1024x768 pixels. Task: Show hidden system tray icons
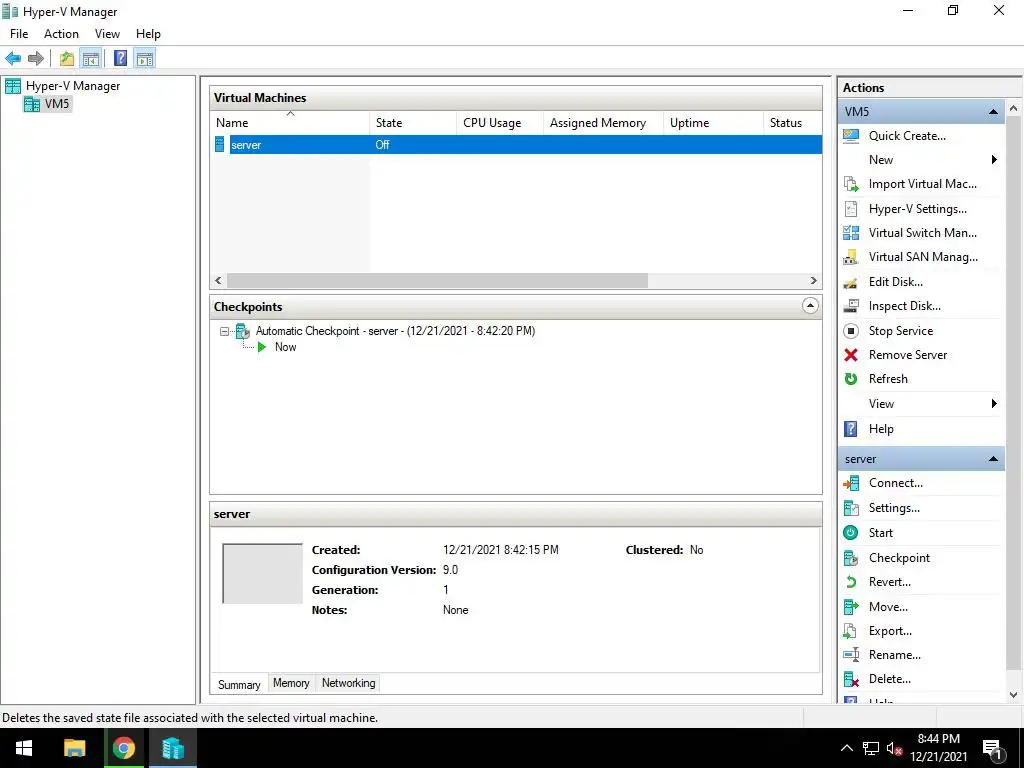tap(846, 749)
